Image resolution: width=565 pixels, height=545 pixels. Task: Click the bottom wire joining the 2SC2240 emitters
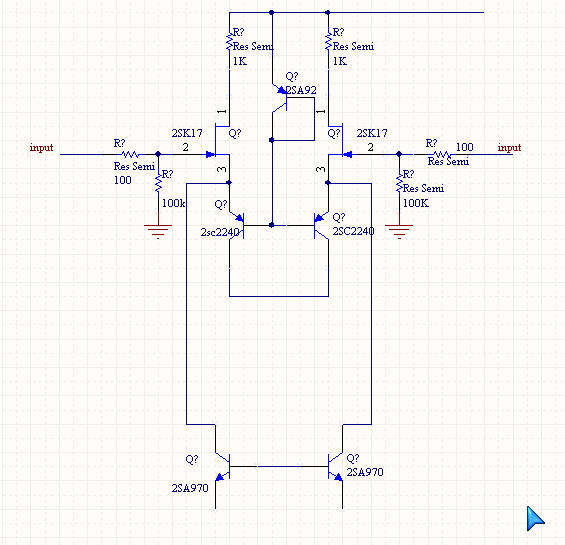[279, 296]
